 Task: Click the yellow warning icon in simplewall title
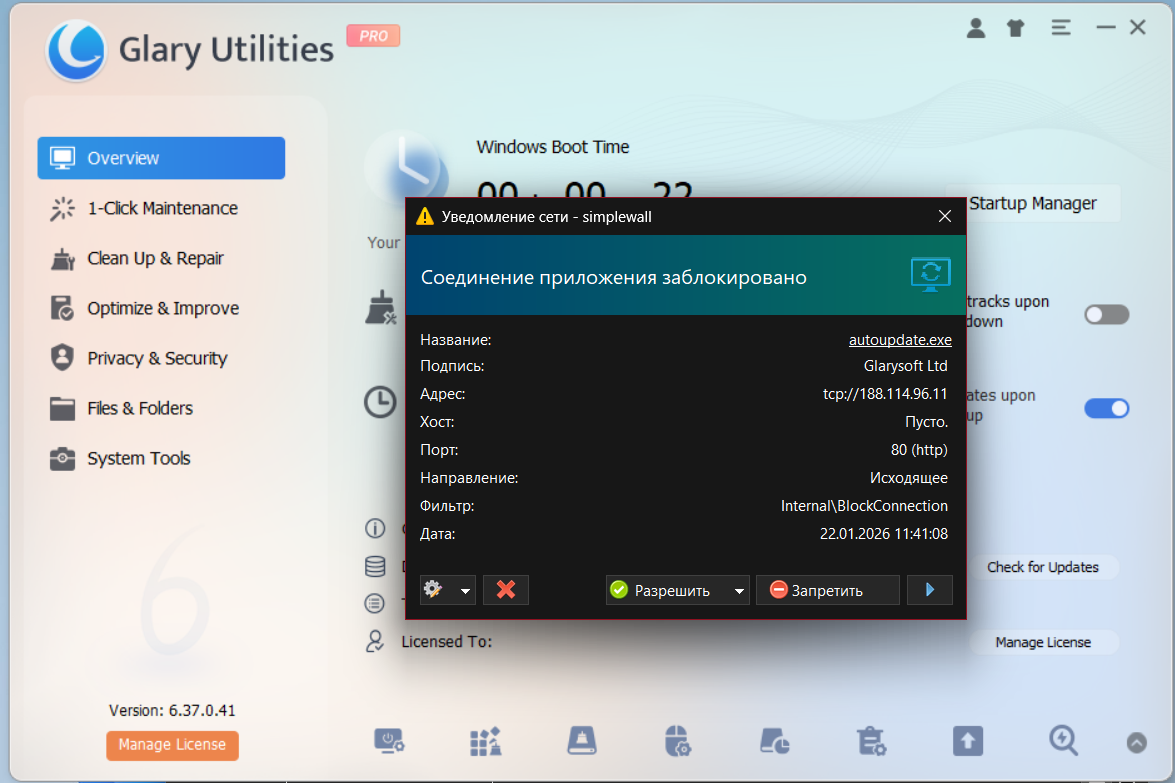tap(425, 217)
